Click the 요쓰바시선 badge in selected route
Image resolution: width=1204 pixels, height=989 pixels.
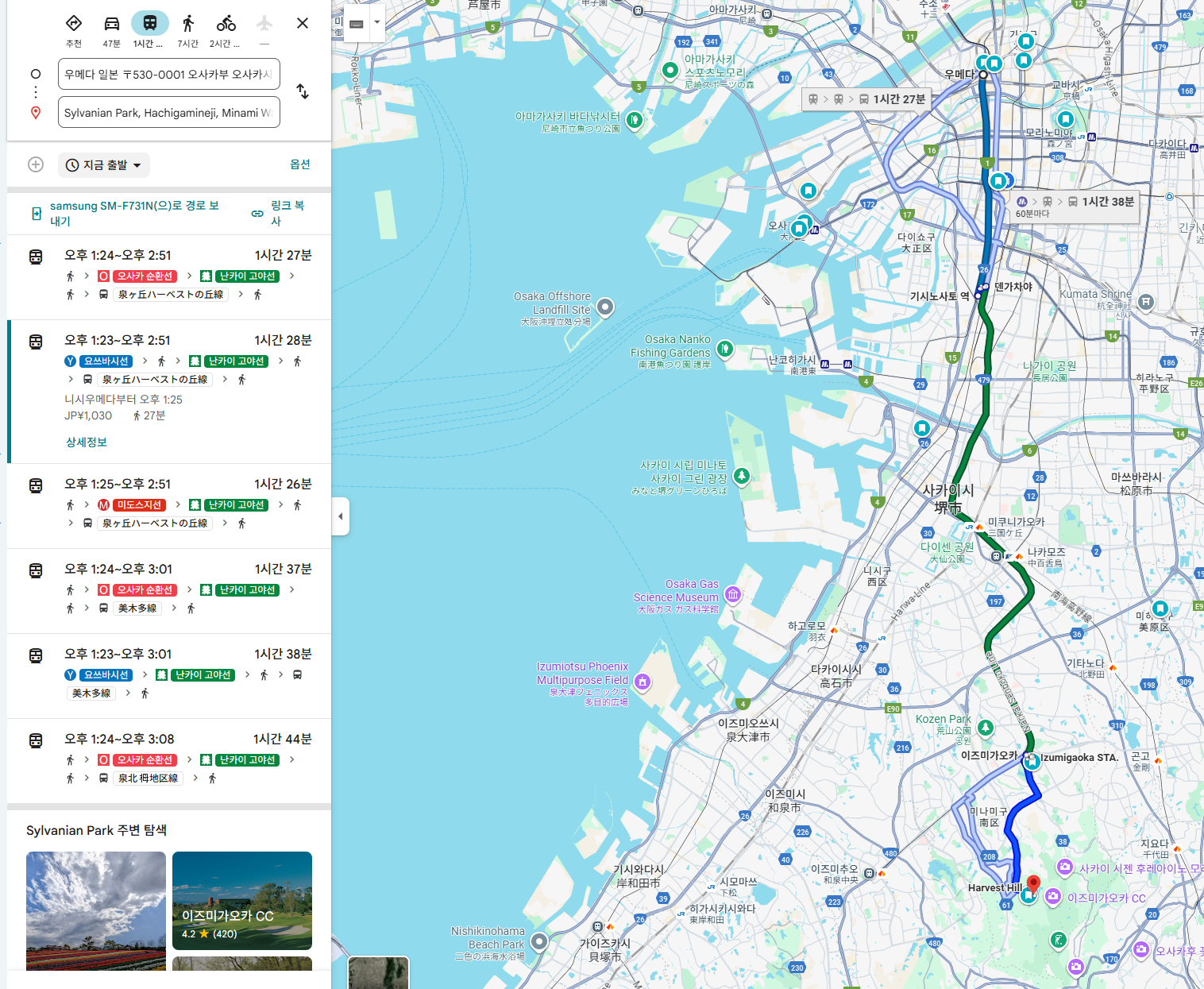[107, 361]
